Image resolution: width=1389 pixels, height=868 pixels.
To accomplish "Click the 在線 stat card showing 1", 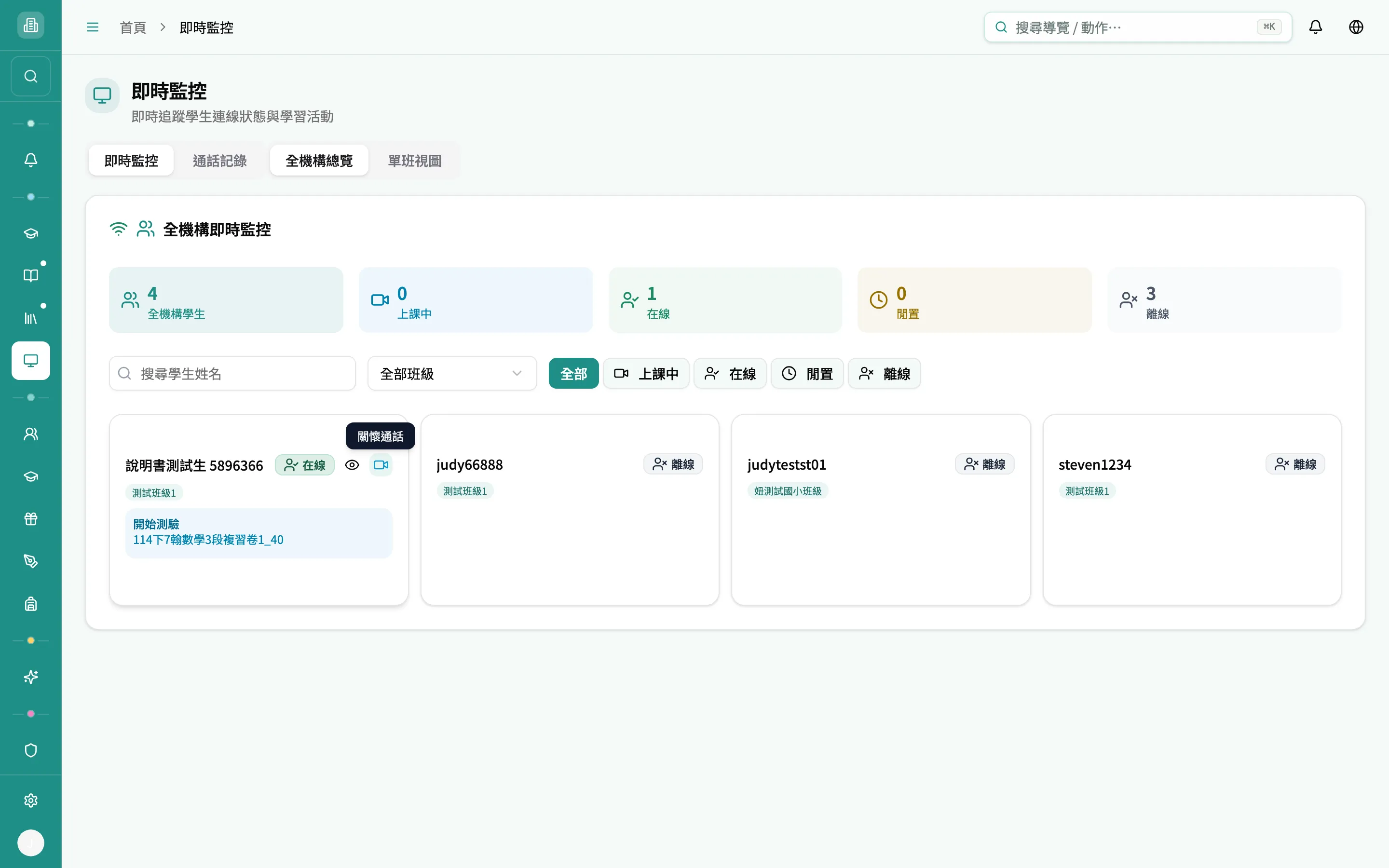I will pos(725,299).
